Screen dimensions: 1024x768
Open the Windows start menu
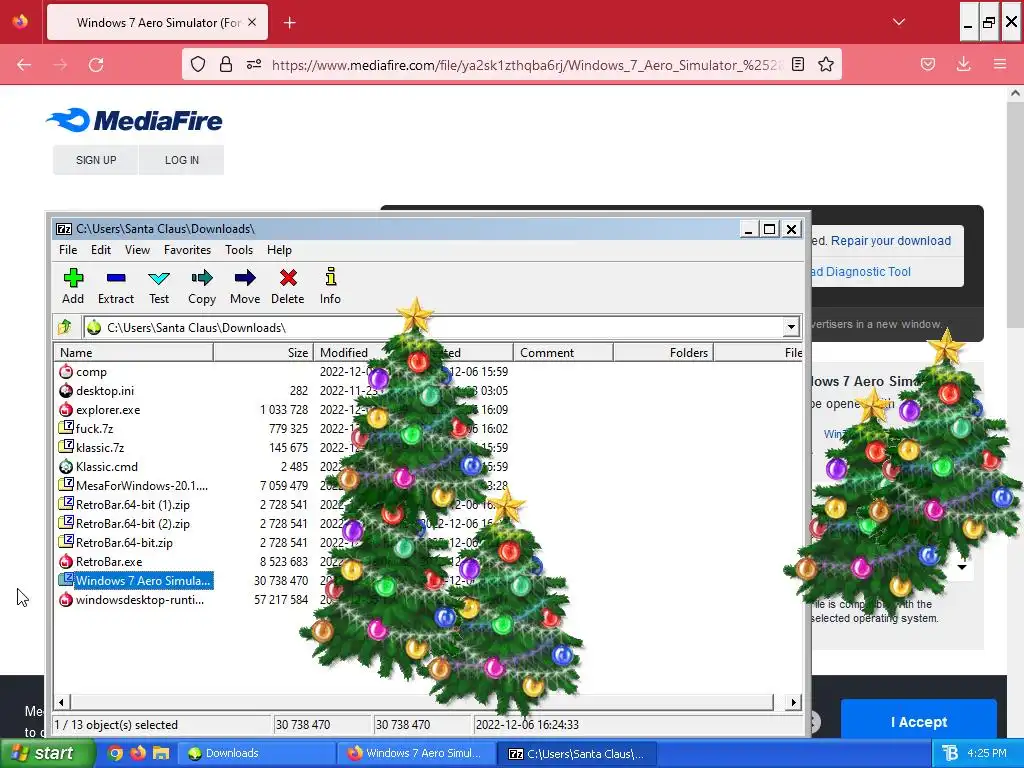point(46,753)
